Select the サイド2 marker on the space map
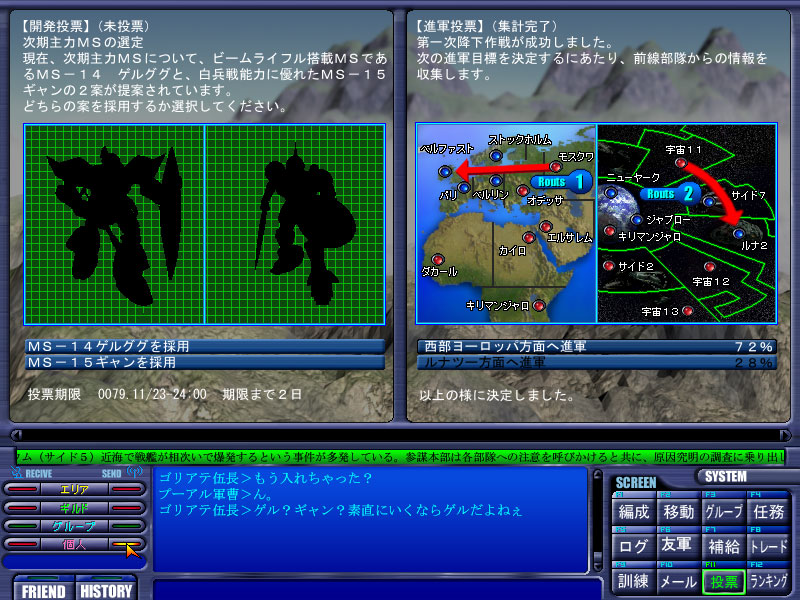 pyautogui.click(x=608, y=265)
